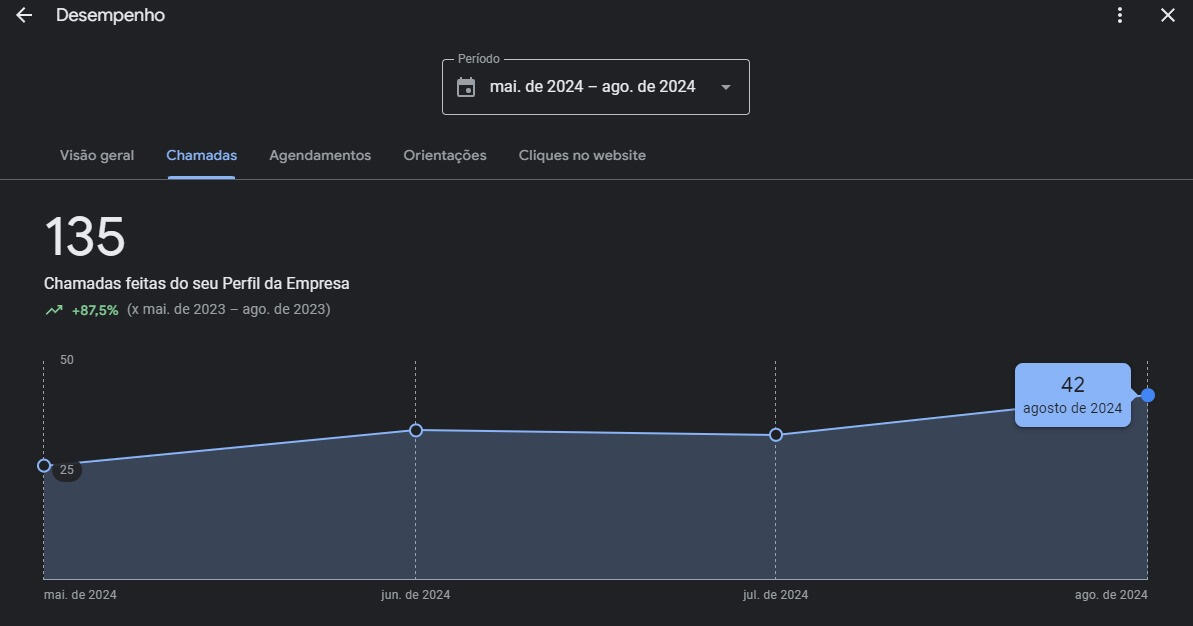This screenshot has width=1193, height=626.
Task: Select the Chamadas tab
Action: coord(201,156)
